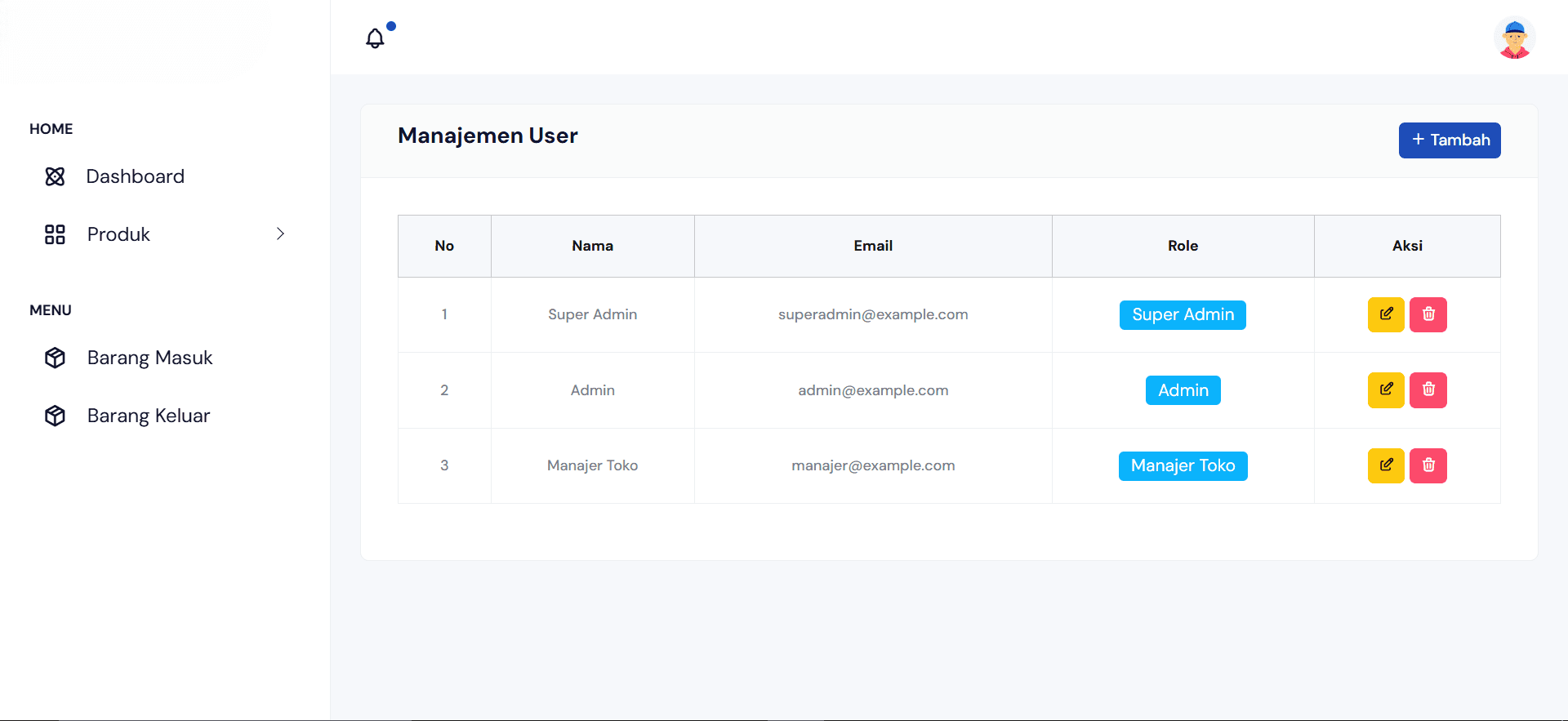The height and width of the screenshot is (721, 1568).
Task: Click the Super Admin name cell
Action: click(593, 314)
